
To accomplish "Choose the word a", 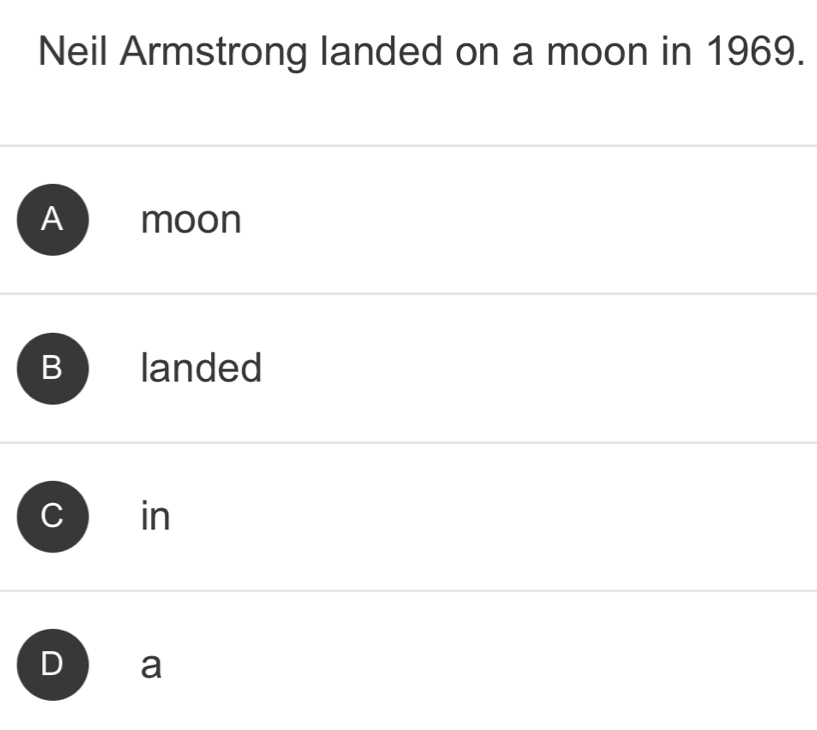I will click(150, 663).
